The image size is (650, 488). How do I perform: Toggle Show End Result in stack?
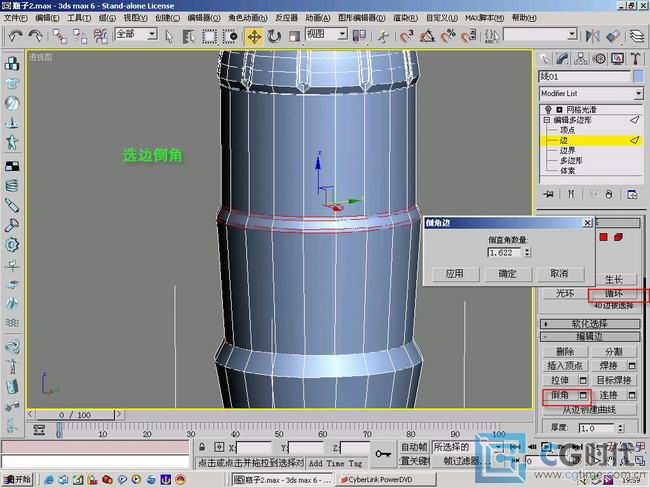tap(571, 194)
